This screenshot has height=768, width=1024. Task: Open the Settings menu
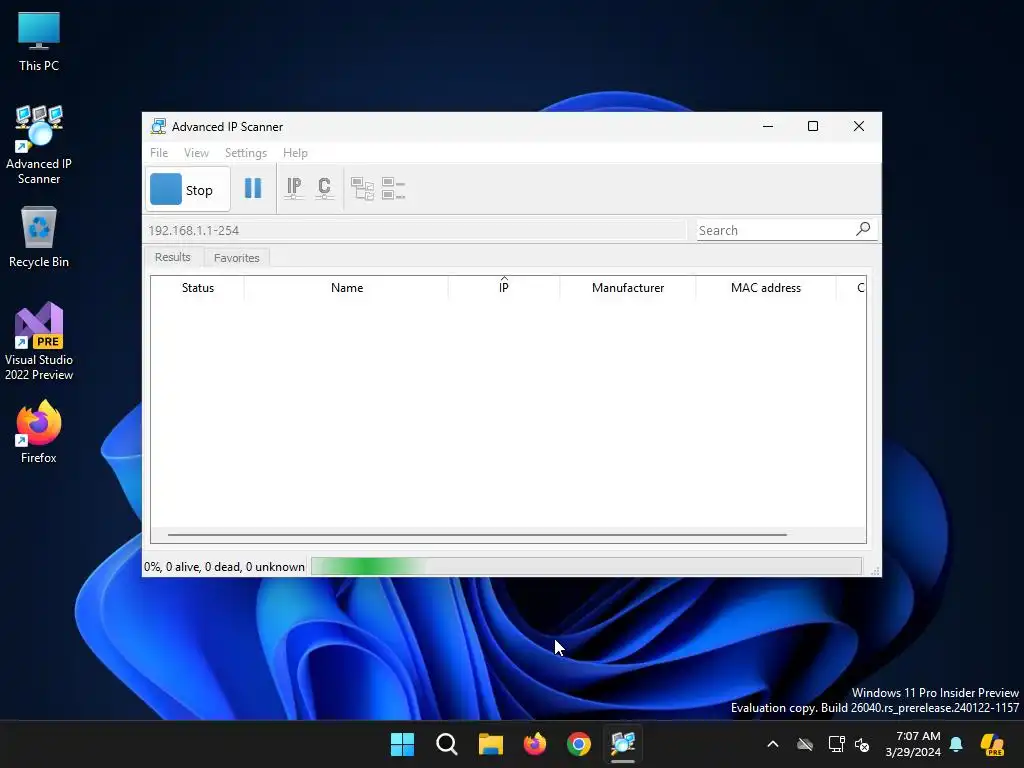click(x=246, y=153)
